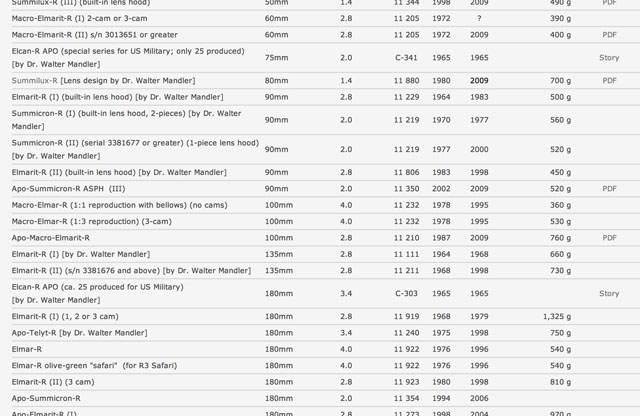Click order number 'C-303' cell
Image resolution: width=640 pixels, height=416 pixels.
pyautogui.click(x=406, y=293)
